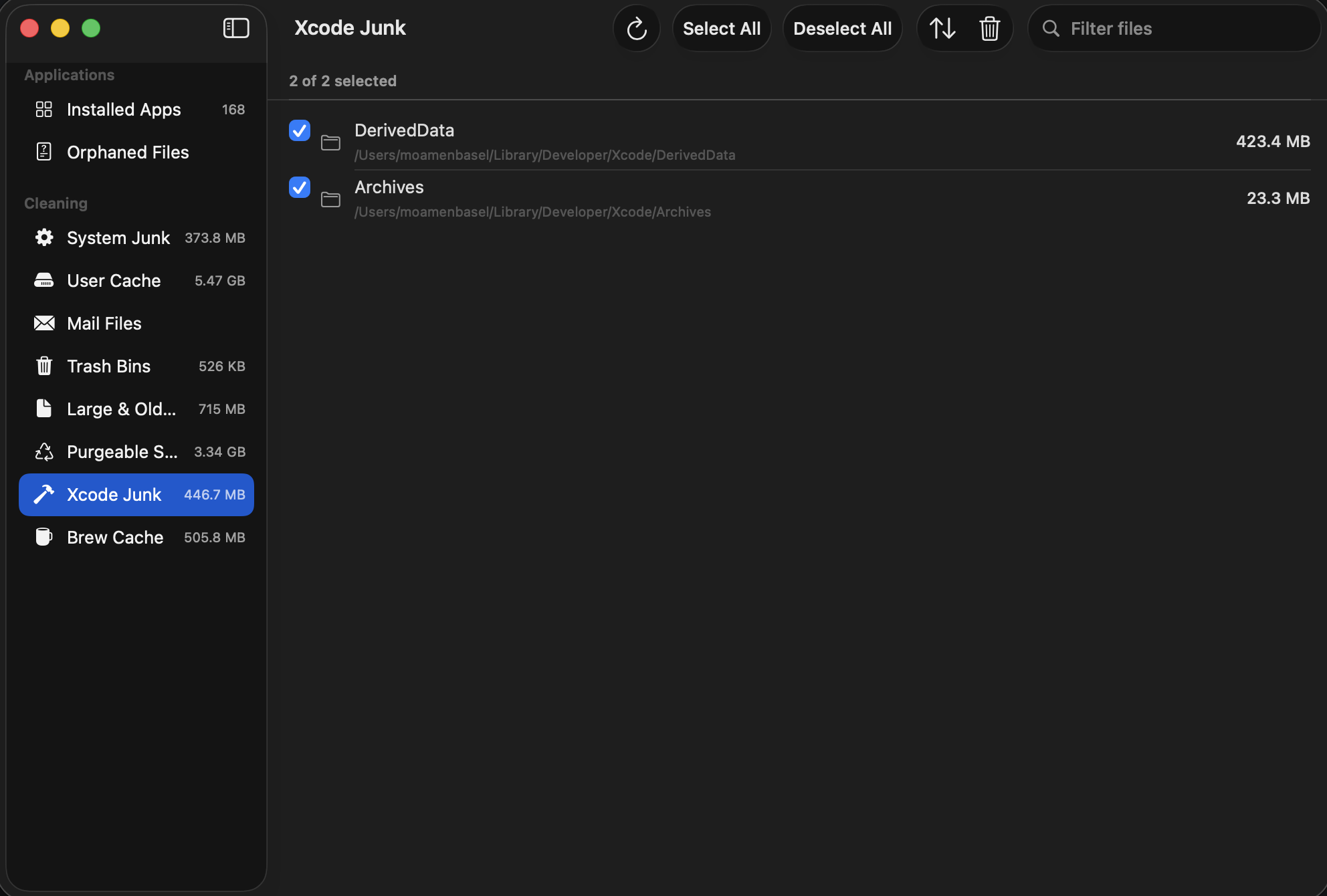Open the Brew Cache mug icon
The height and width of the screenshot is (896, 1327).
pyautogui.click(x=43, y=537)
